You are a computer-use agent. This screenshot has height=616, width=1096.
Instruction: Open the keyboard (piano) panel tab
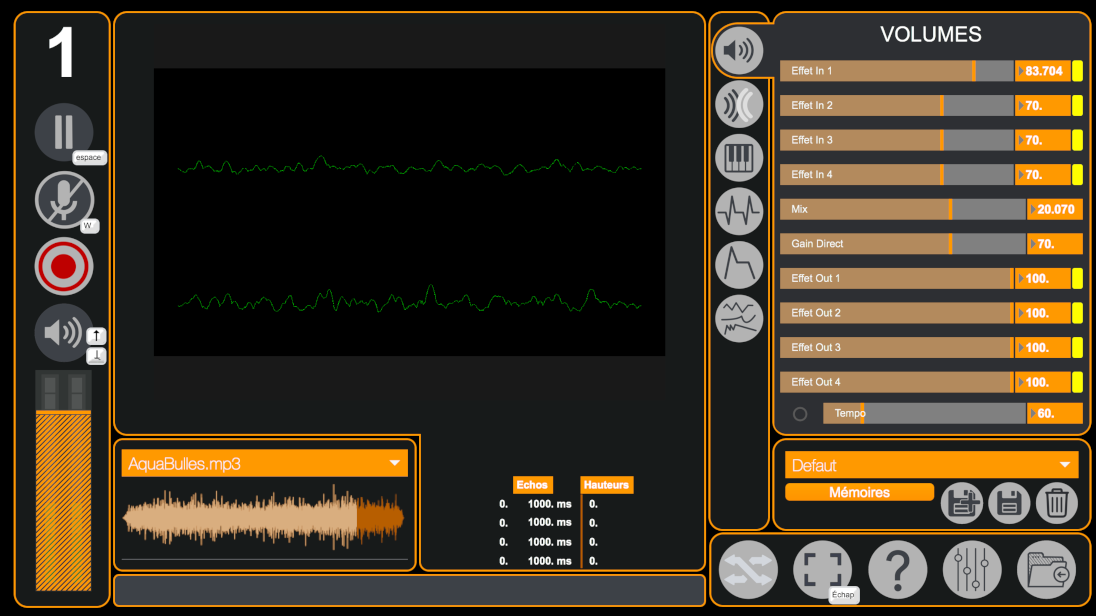click(x=739, y=157)
